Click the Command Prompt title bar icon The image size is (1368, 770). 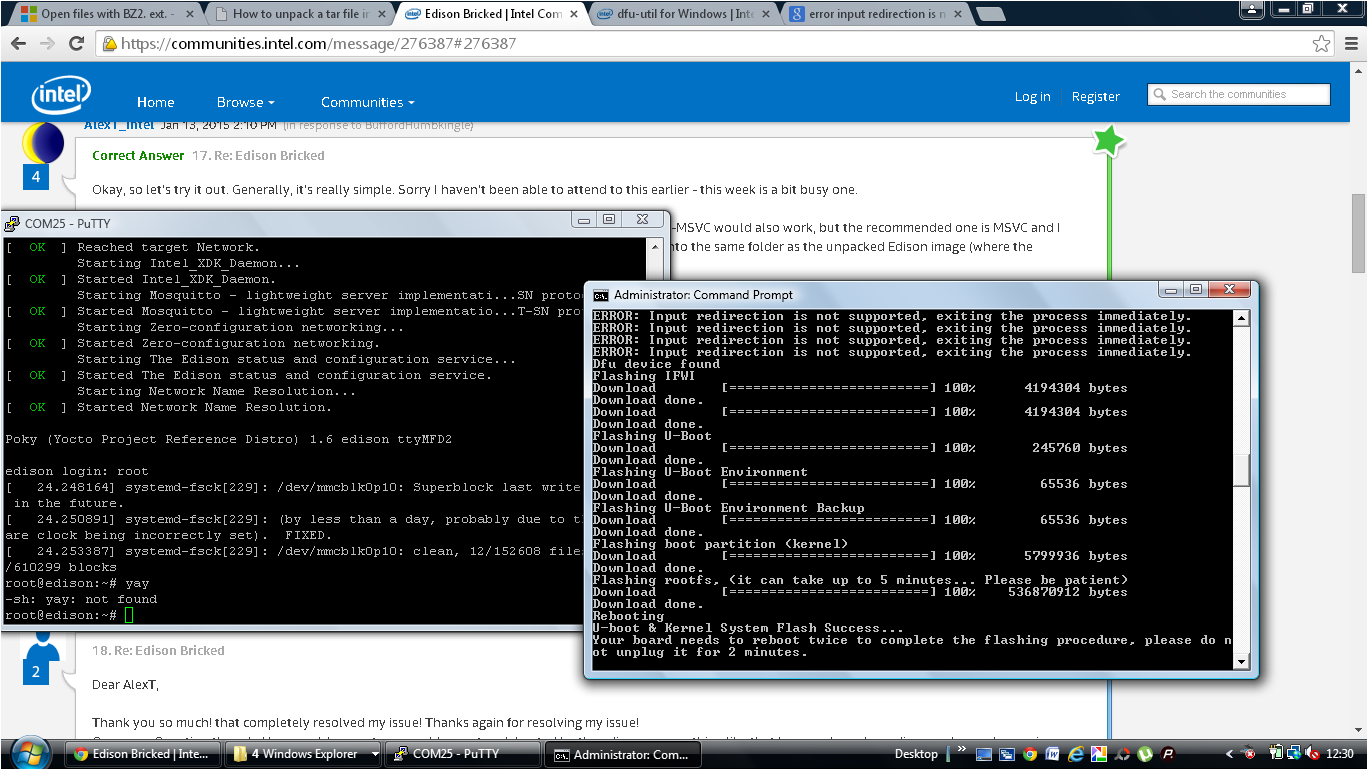[600, 295]
